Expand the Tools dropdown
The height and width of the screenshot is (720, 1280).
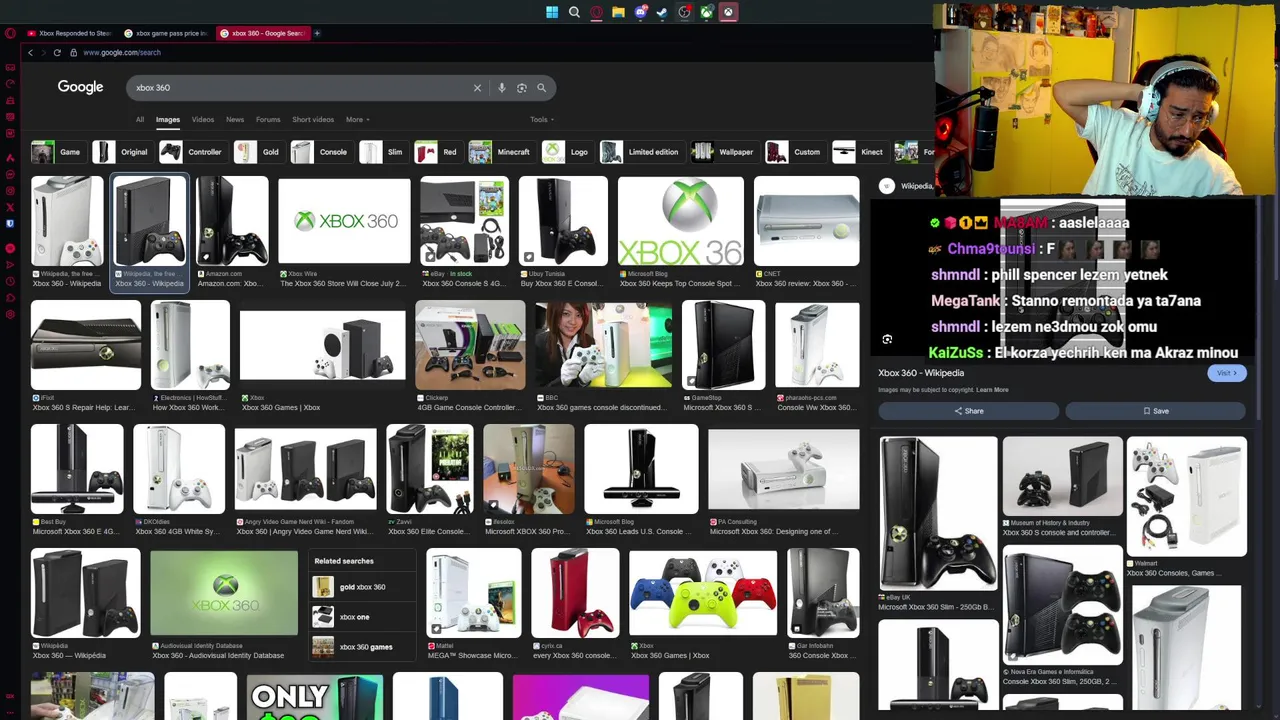tap(542, 120)
